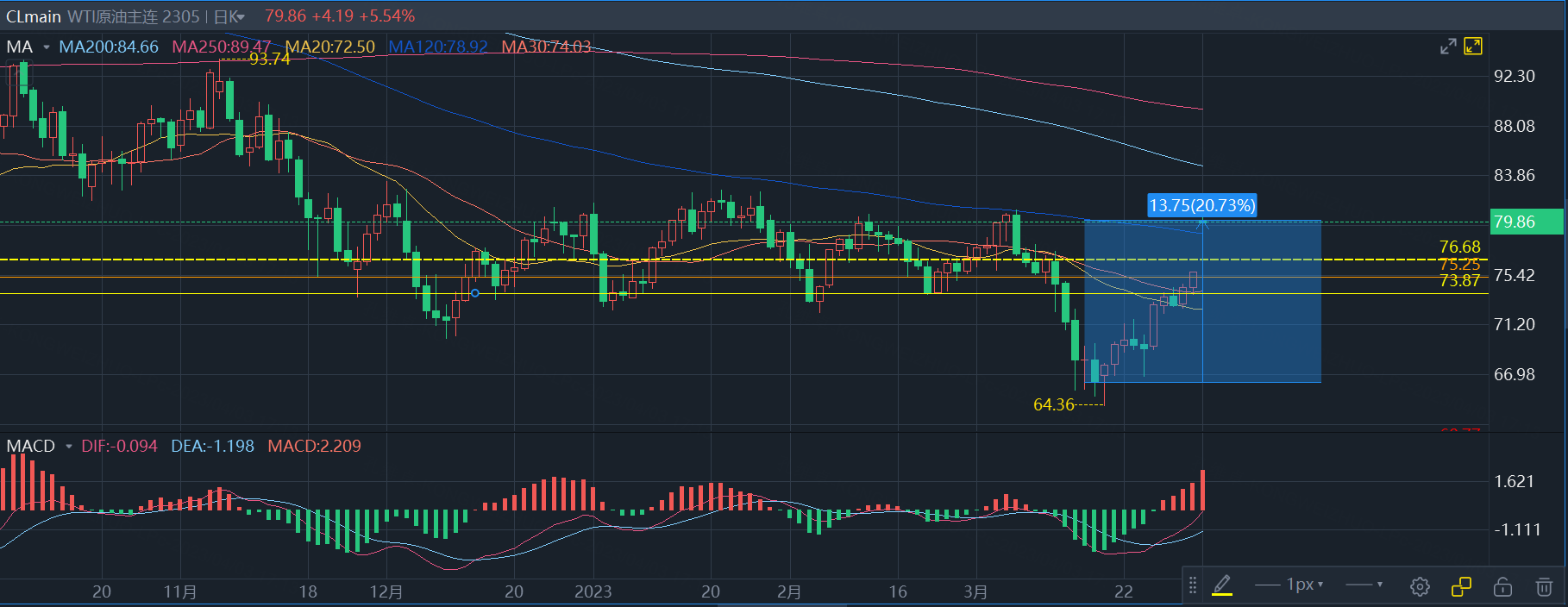Open the drawing settings gear
The image size is (1568, 607).
(1420, 586)
